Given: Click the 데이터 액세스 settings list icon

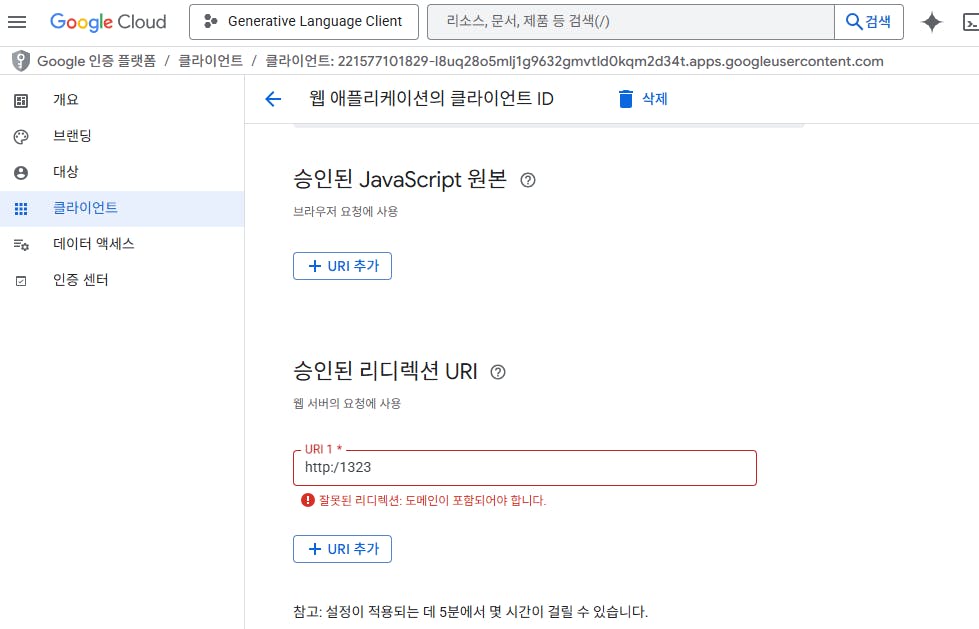Looking at the screenshot, I should pos(21,245).
